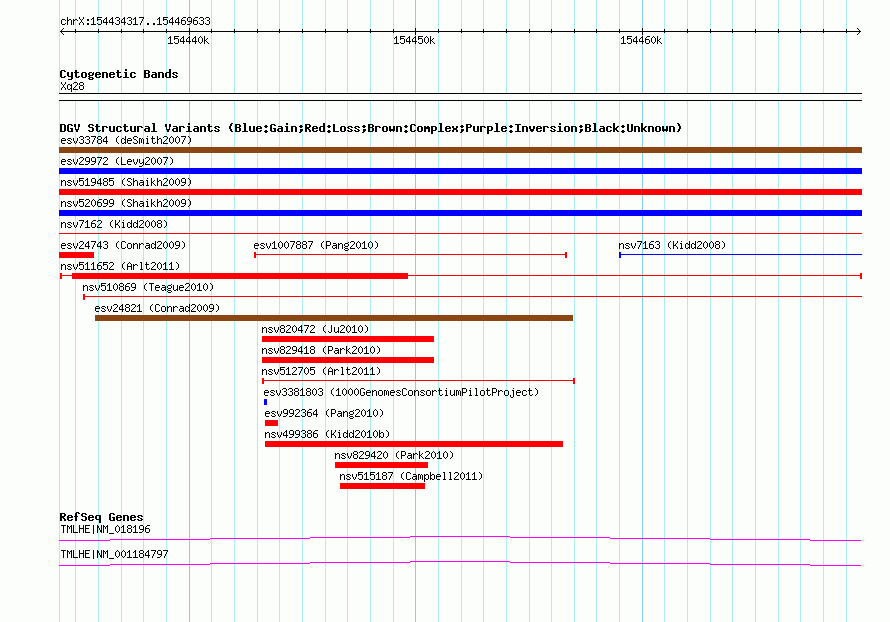
Task: Open the esv1007887 (Pang2010) variant label
Action: 316,245
